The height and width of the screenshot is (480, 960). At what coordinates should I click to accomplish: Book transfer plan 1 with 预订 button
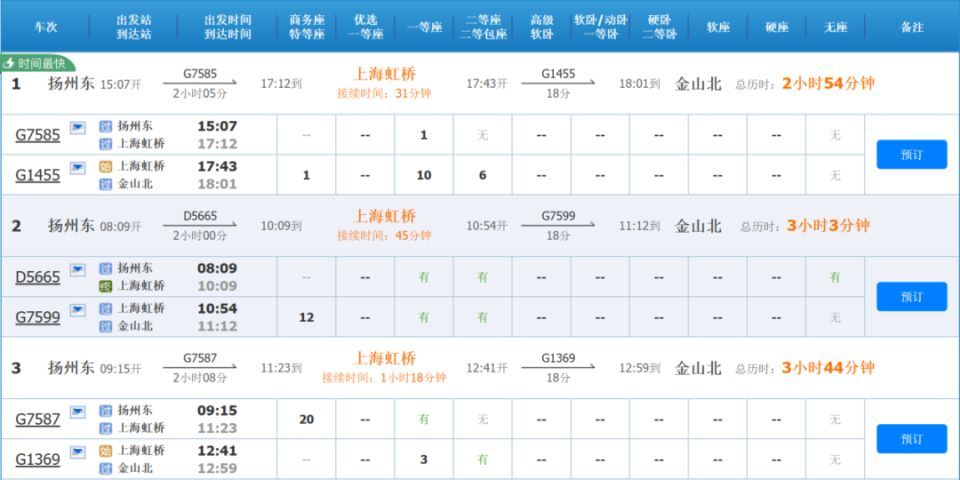click(x=912, y=154)
